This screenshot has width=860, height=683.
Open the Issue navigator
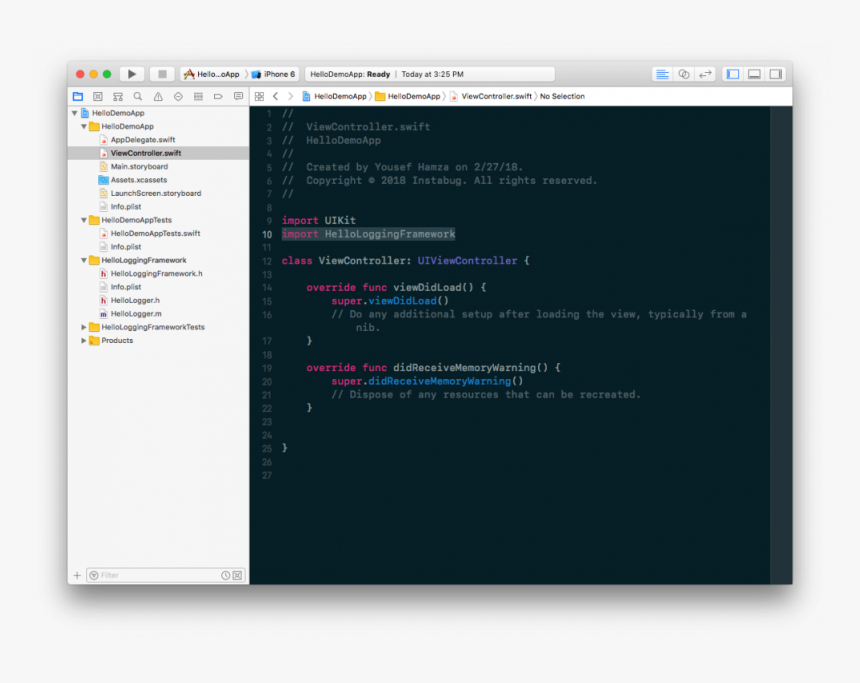[x=158, y=97]
